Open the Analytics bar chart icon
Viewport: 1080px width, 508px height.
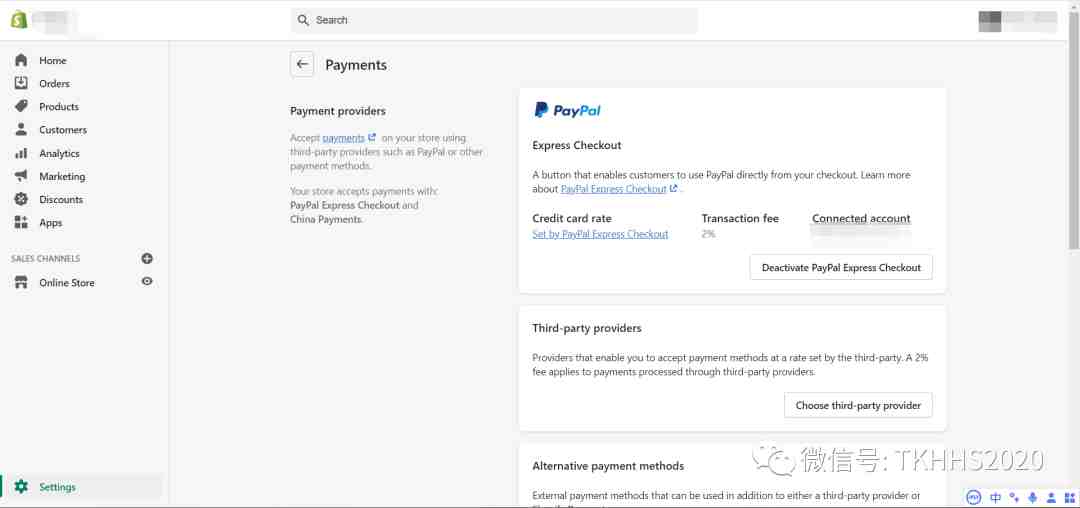pyautogui.click(x=21, y=153)
